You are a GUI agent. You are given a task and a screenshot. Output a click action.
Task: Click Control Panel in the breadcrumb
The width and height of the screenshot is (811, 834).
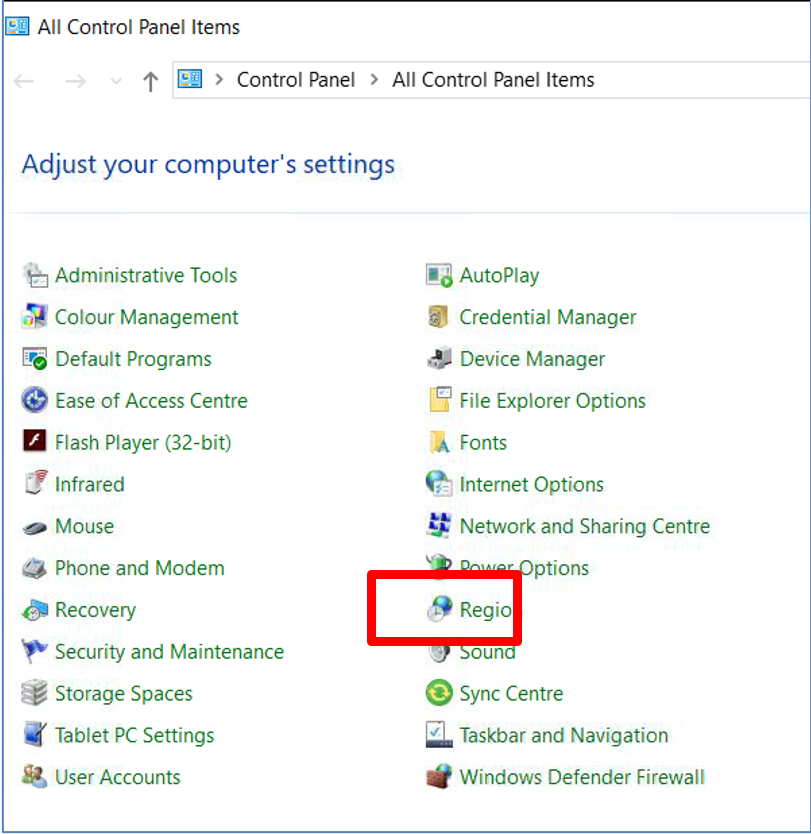point(295,80)
